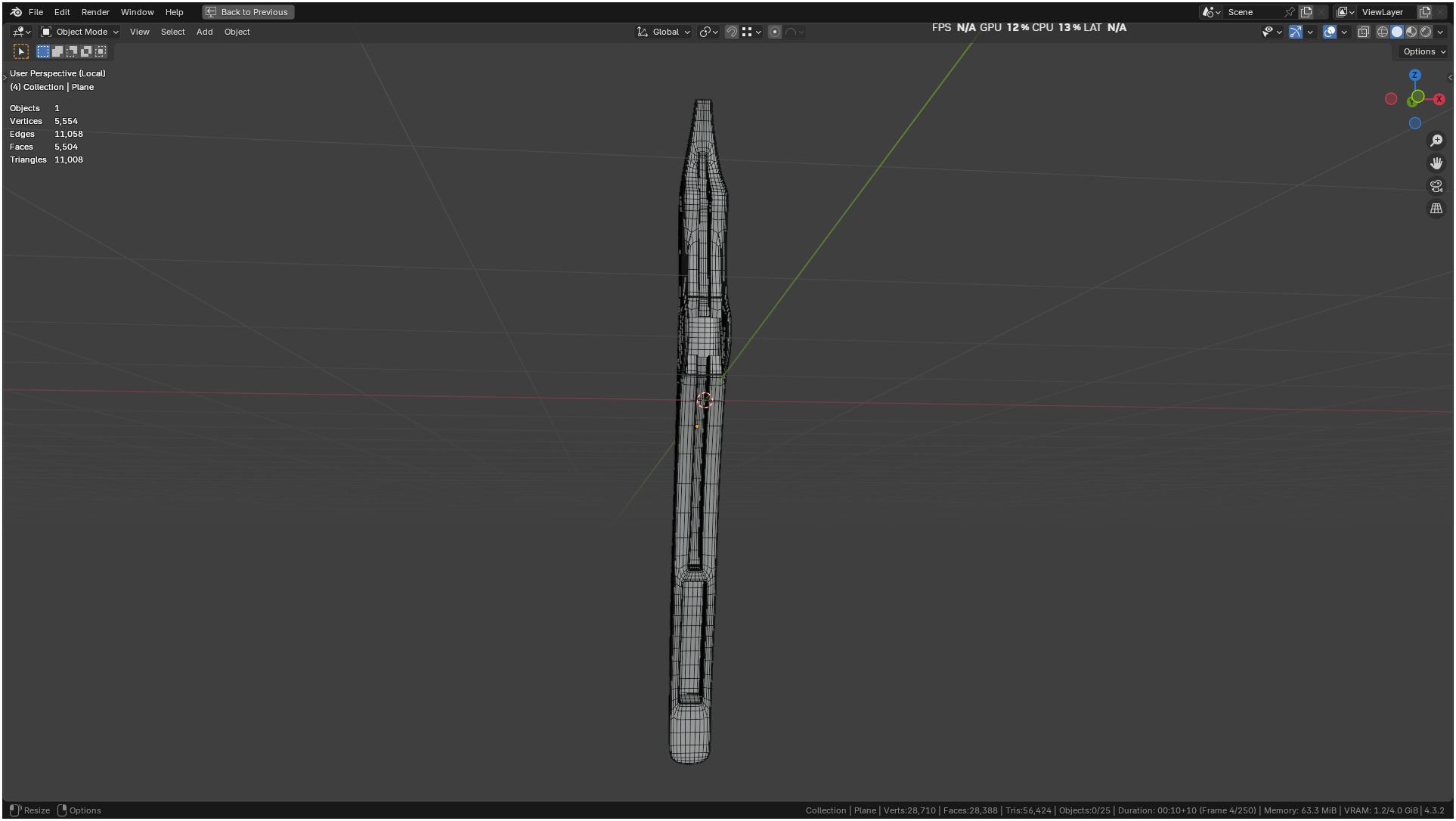Open the viewport Select menu

click(172, 32)
